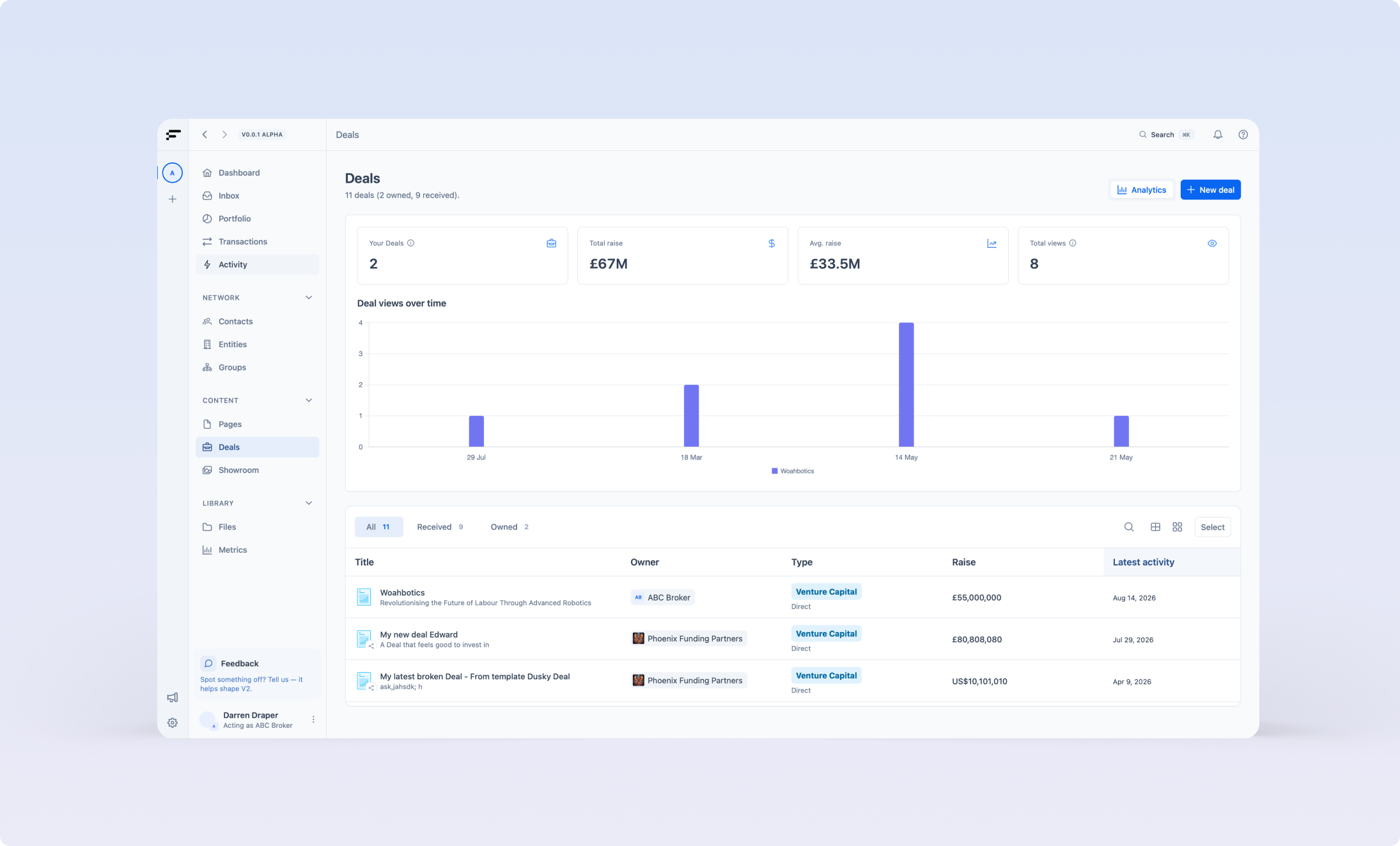Switch to the Received tab
This screenshot has height=846, width=1400.
tap(440, 527)
